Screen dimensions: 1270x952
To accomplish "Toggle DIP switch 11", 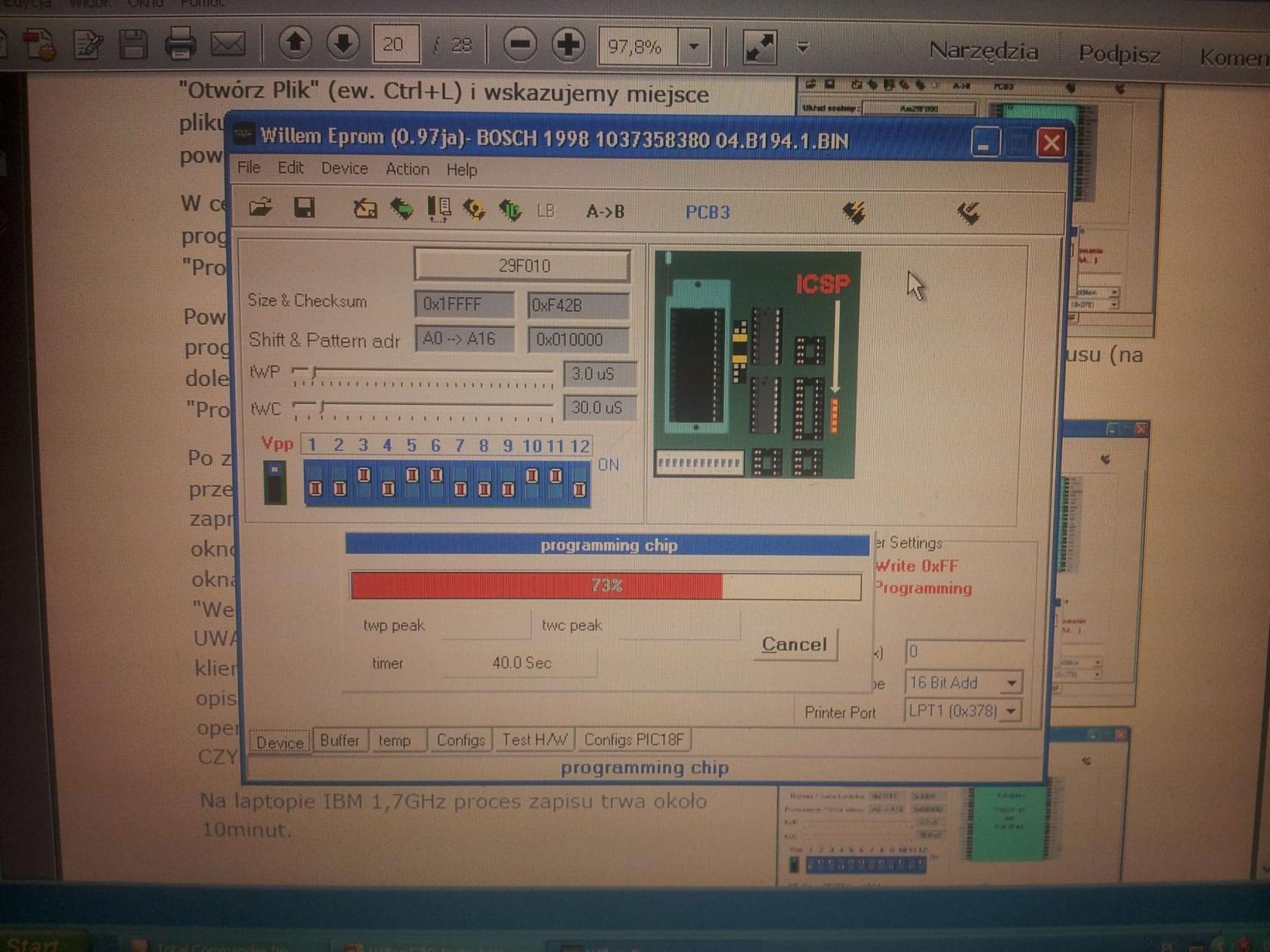I will tap(556, 482).
